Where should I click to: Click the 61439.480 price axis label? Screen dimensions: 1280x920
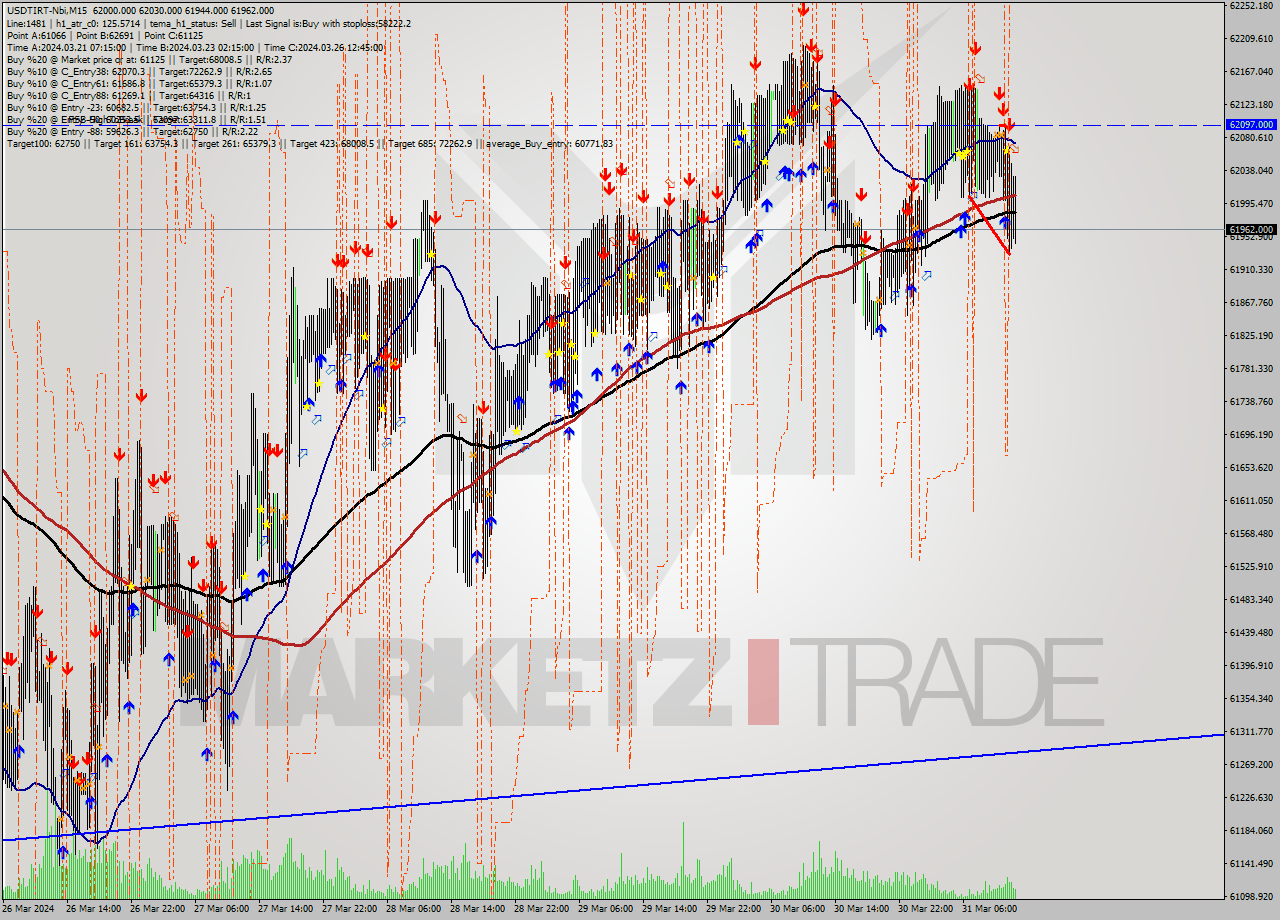tap(1251, 633)
